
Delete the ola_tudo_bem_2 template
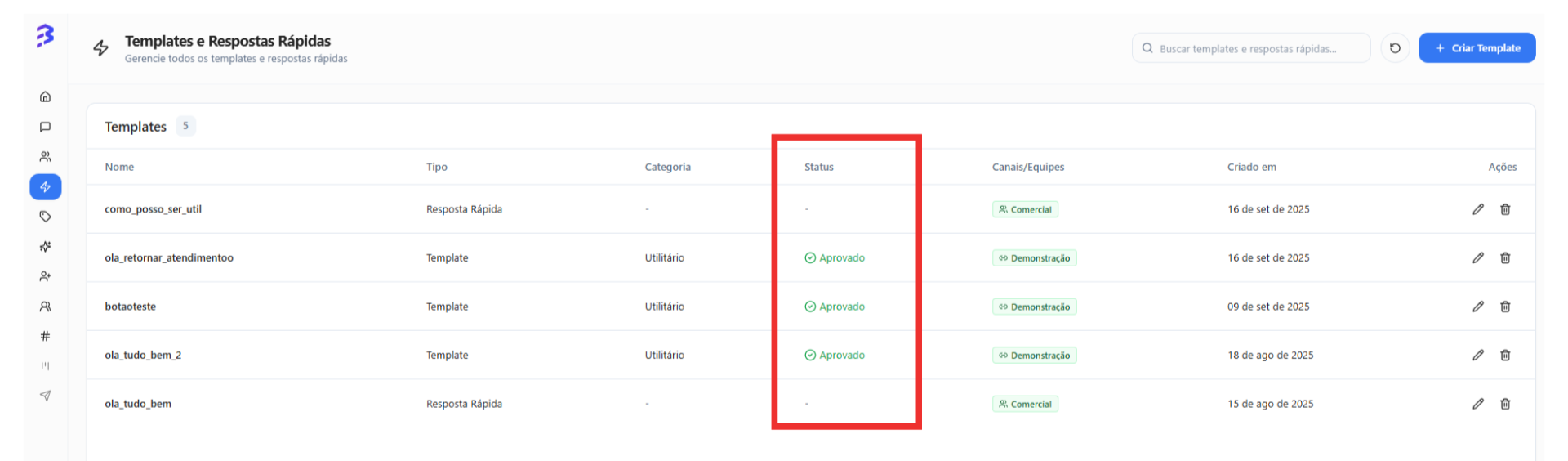(1505, 356)
